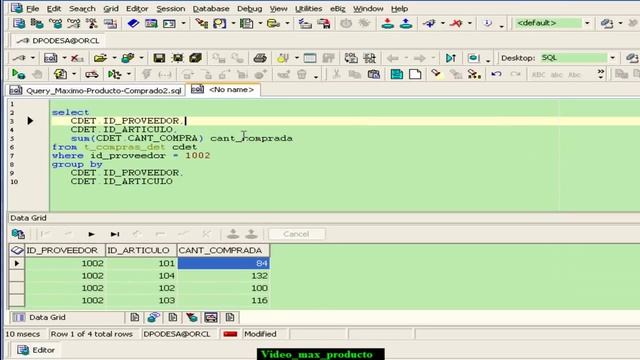Click the trace/DBMS output tab icon with cylinders

pos(153,317)
